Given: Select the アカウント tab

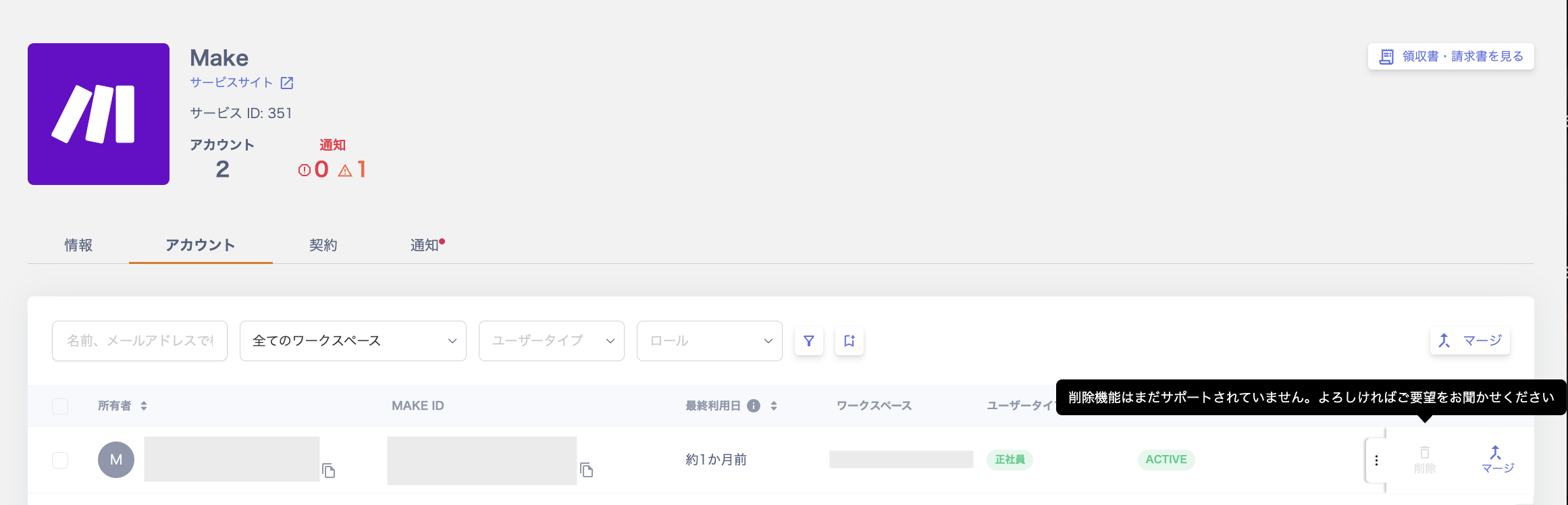Looking at the screenshot, I should pyautogui.click(x=201, y=245).
